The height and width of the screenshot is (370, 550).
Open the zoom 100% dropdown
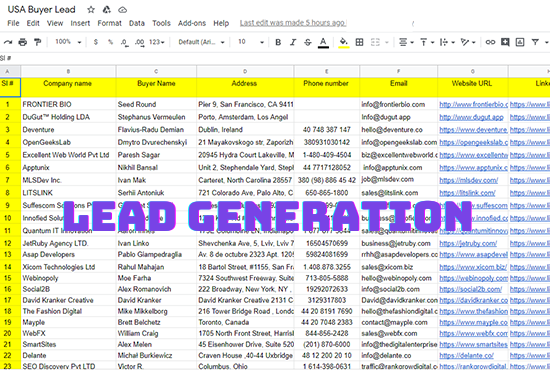[x=68, y=42]
